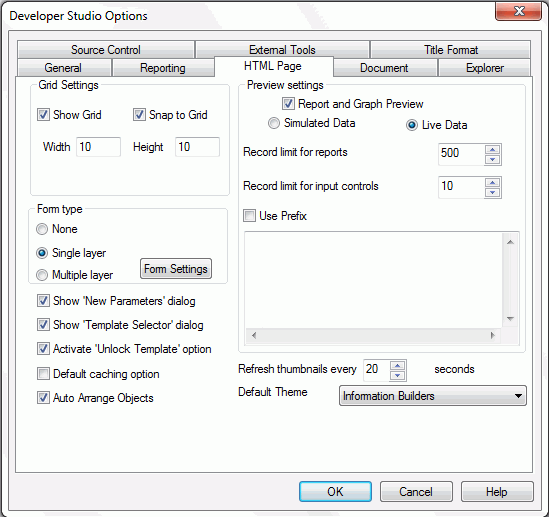549x517 pixels.
Task: Increase record limit for input controls
Action: [493, 182]
